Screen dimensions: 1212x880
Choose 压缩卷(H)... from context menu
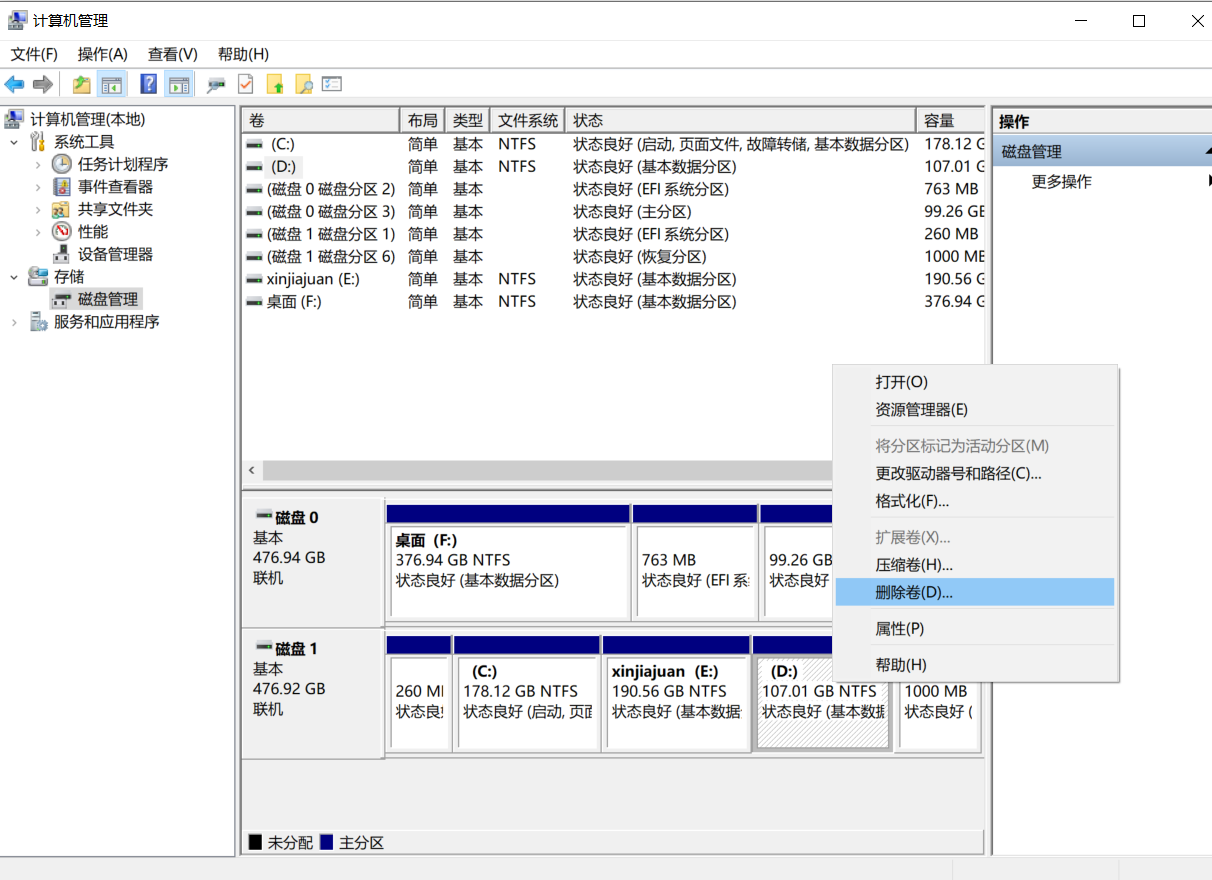975,565
